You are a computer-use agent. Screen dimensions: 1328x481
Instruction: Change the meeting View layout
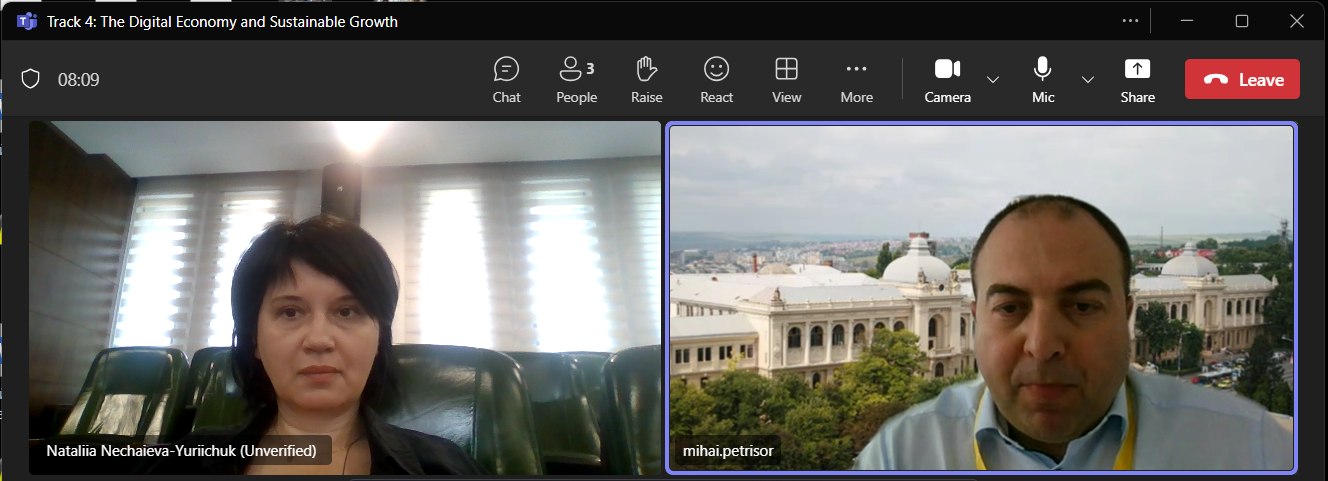click(786, 80)
